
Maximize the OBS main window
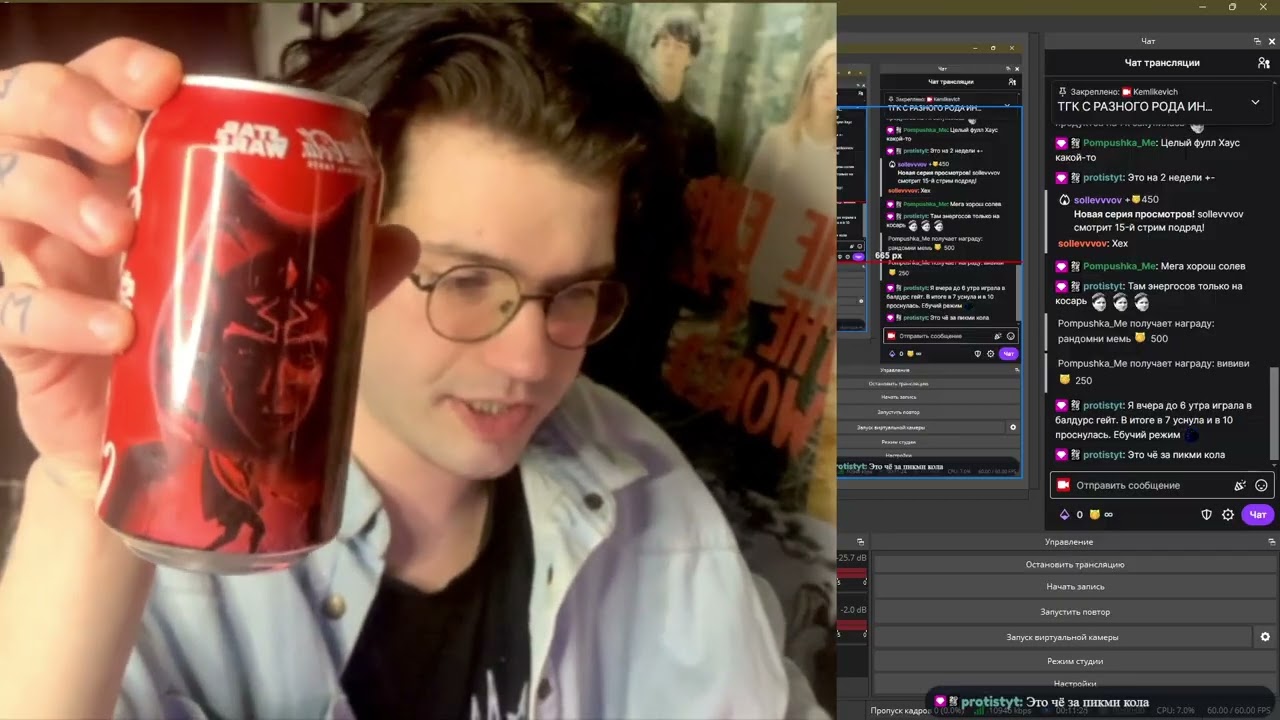1232,7
